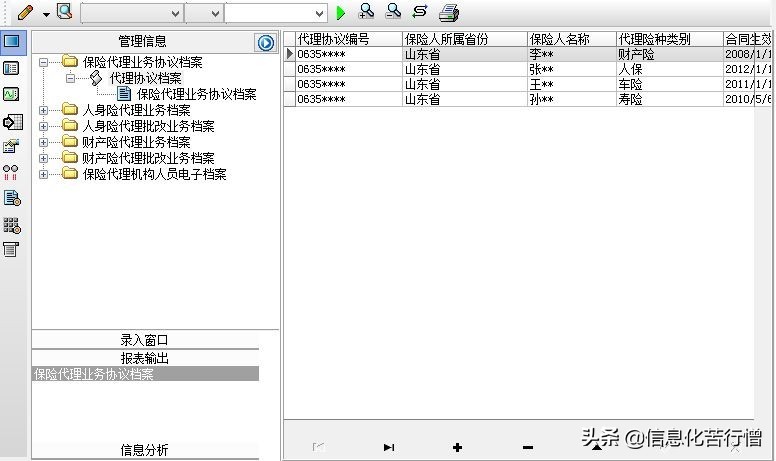Select the chart report edit icon in sidebar
Screen dimensions: 776x461
coord(11,146)
